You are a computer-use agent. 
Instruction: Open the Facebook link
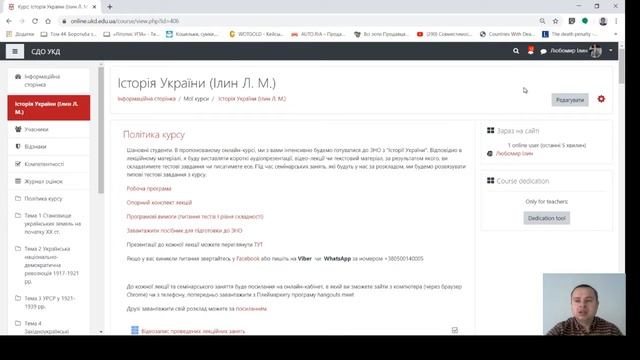click(248, 258)
